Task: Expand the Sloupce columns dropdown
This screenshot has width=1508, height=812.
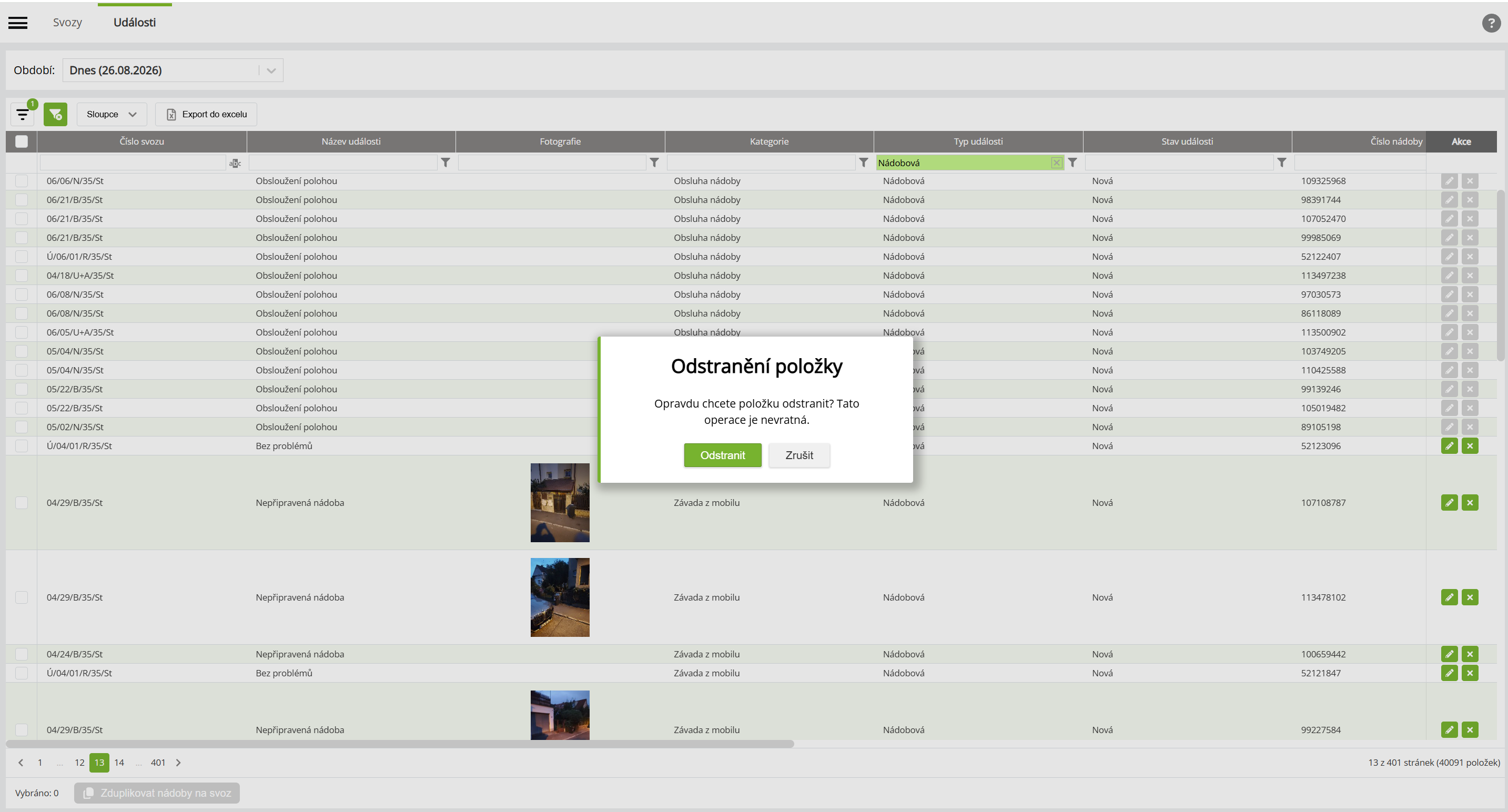Action: pyautogui.click(x=111, y=114)
